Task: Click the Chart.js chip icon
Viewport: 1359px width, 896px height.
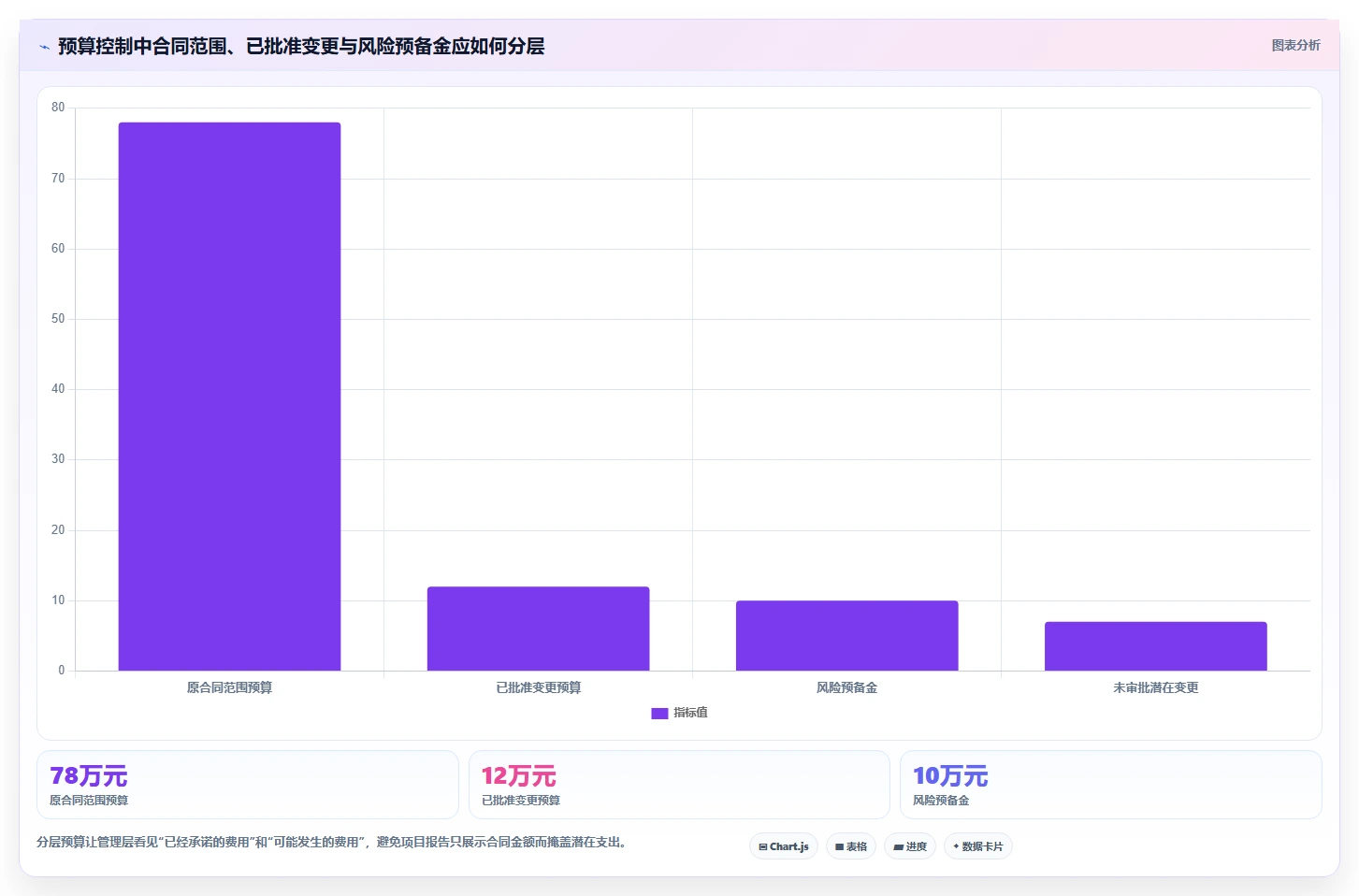Action: point(763,846)
